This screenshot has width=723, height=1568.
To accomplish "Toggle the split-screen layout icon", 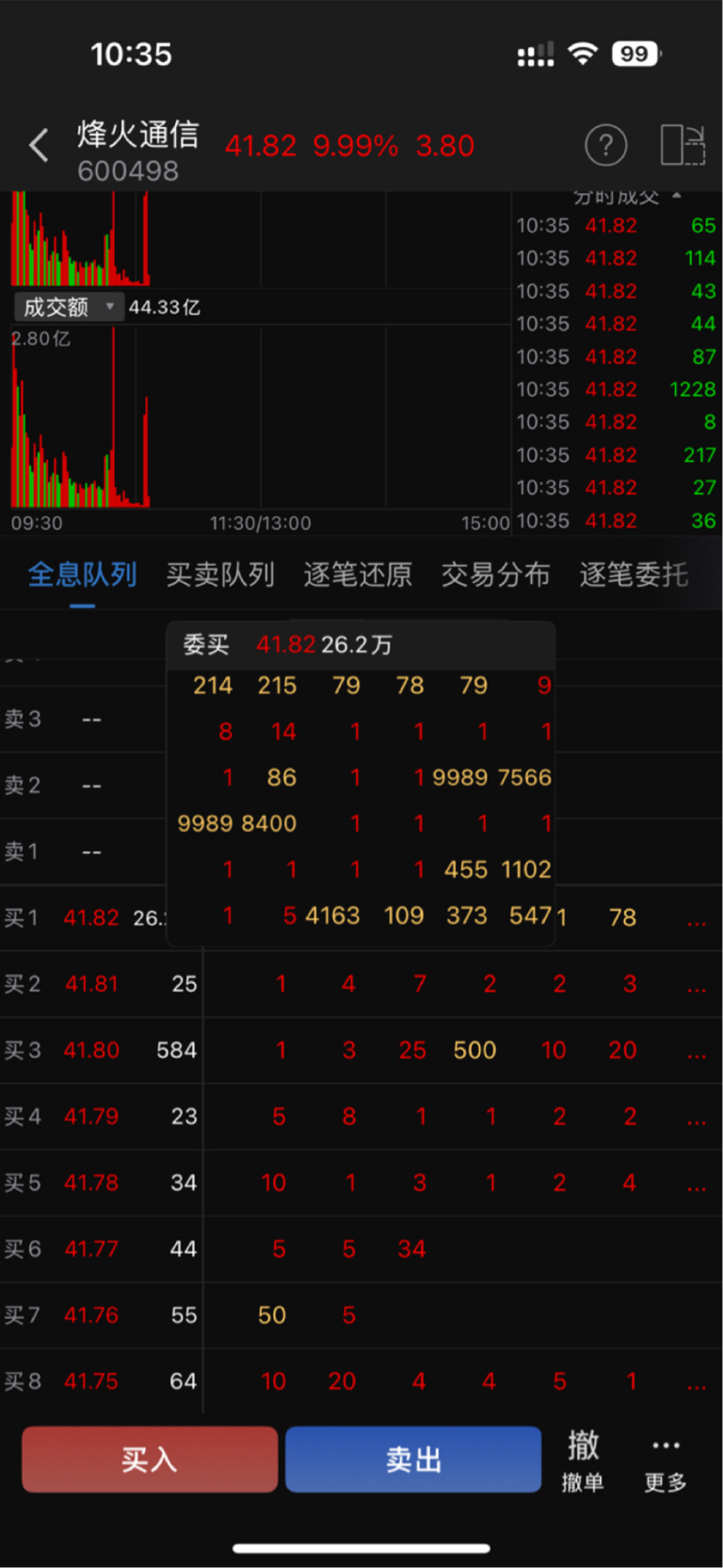I will click(683, 146).
